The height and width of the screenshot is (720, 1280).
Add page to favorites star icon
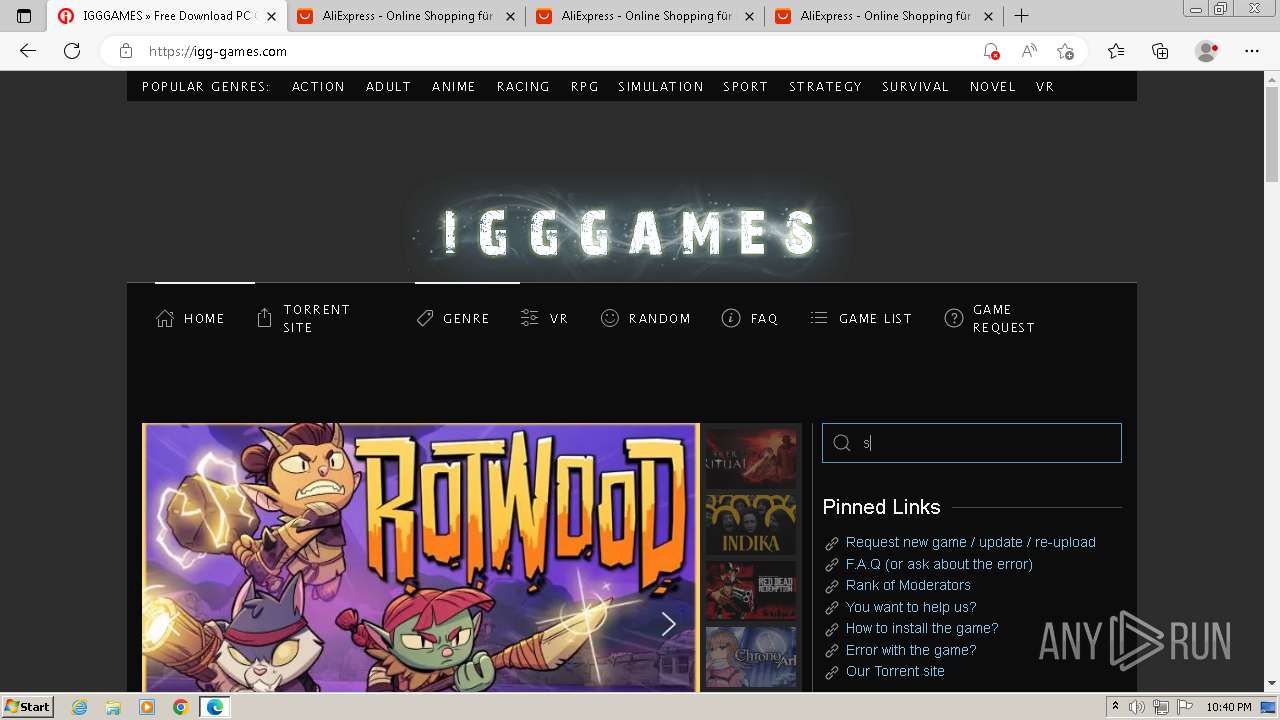(x=1065, y=51)
